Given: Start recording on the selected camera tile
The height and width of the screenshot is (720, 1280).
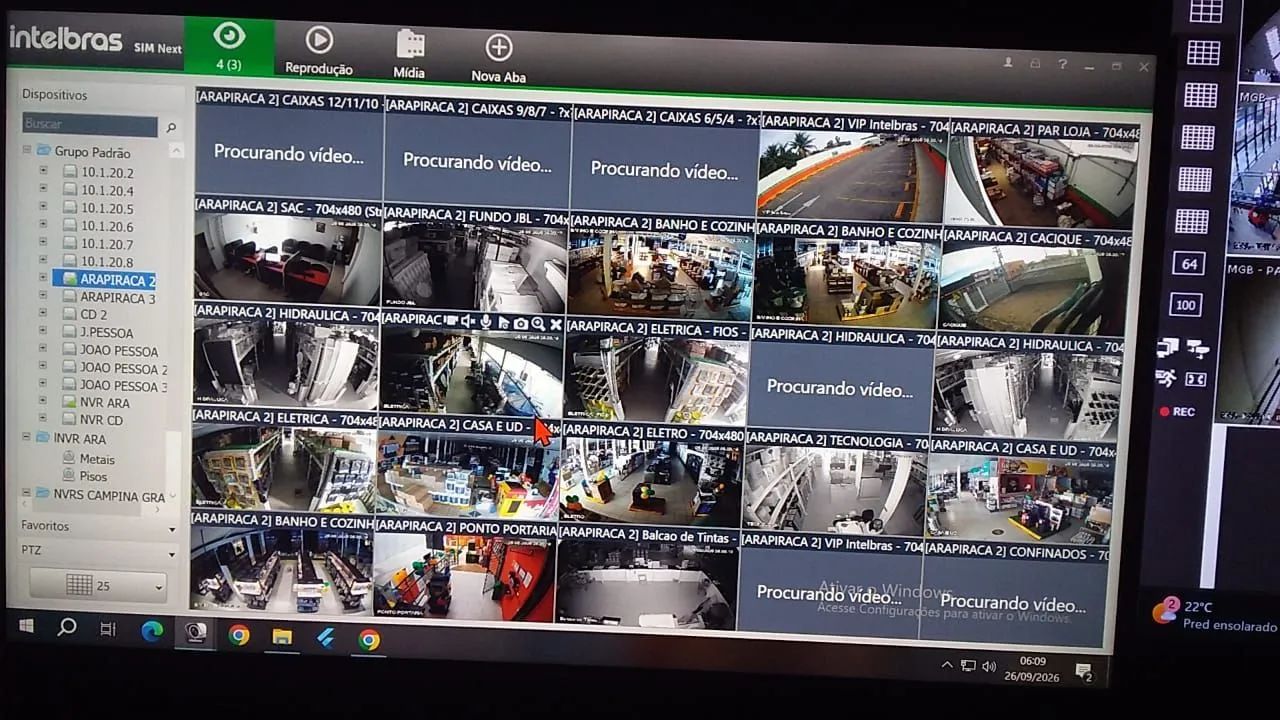Looking at the screenshot, I should point(452,321).
